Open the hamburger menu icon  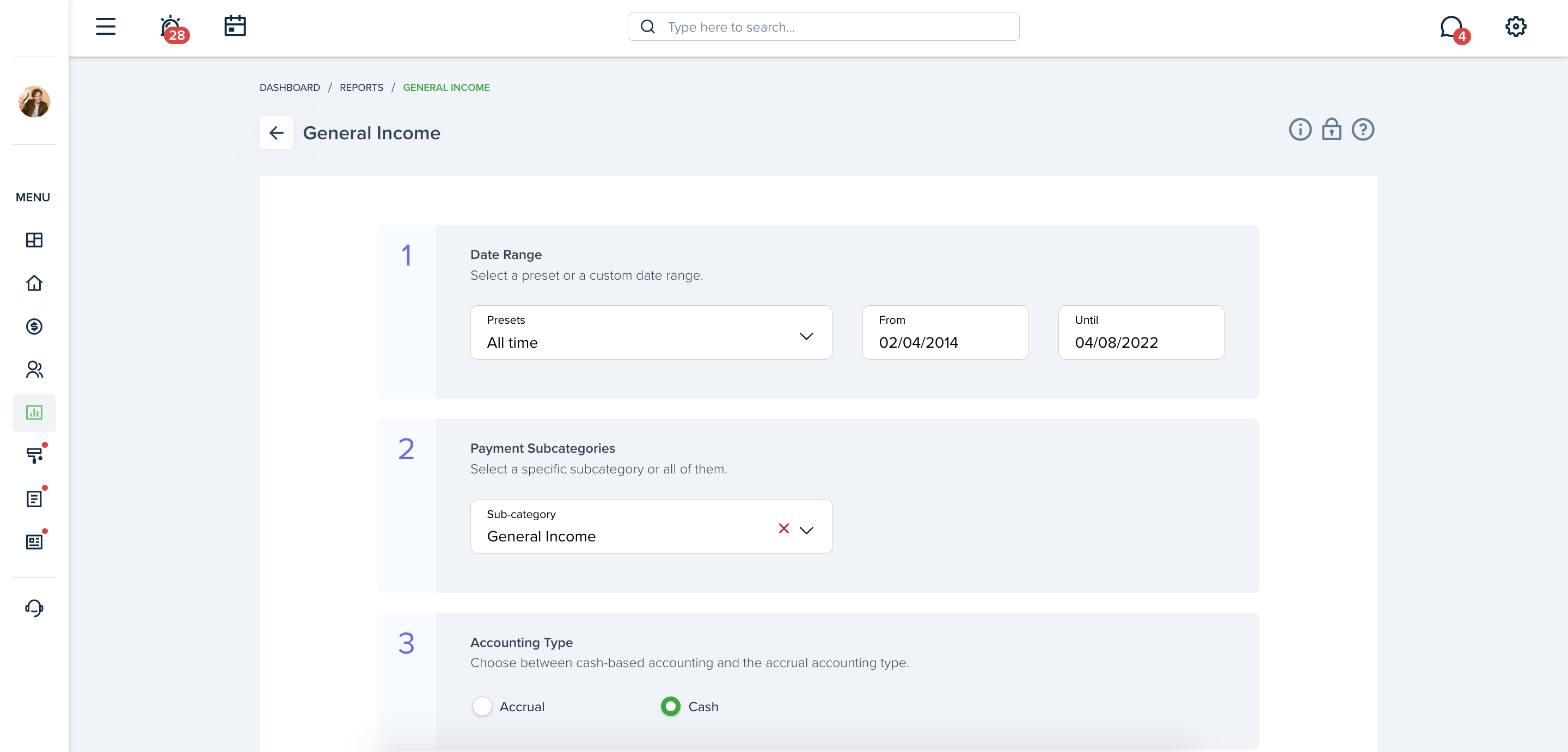point(105,27)
